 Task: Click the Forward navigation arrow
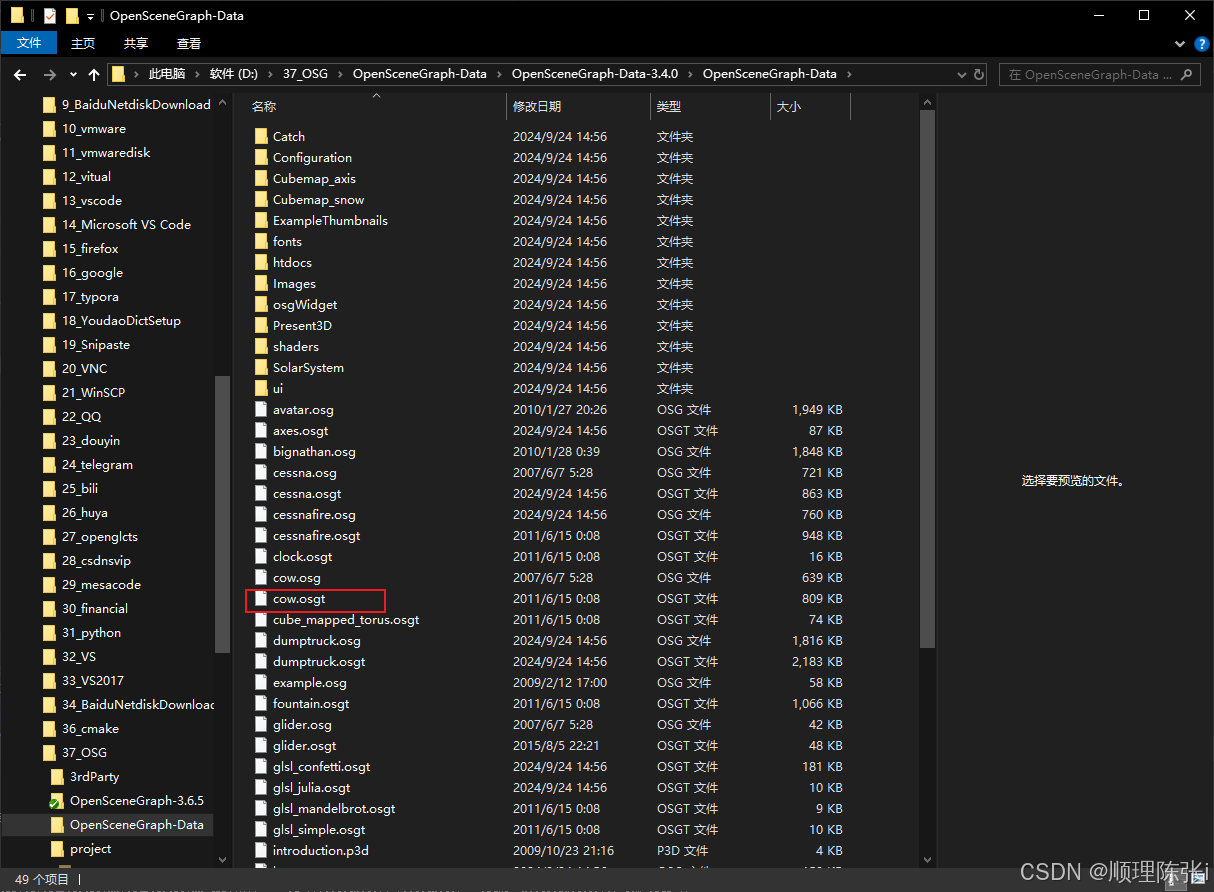coord(50,75)
